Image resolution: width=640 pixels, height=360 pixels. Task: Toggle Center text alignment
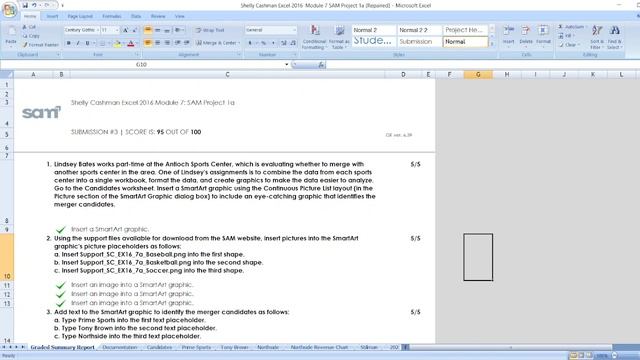coord(157,43)
